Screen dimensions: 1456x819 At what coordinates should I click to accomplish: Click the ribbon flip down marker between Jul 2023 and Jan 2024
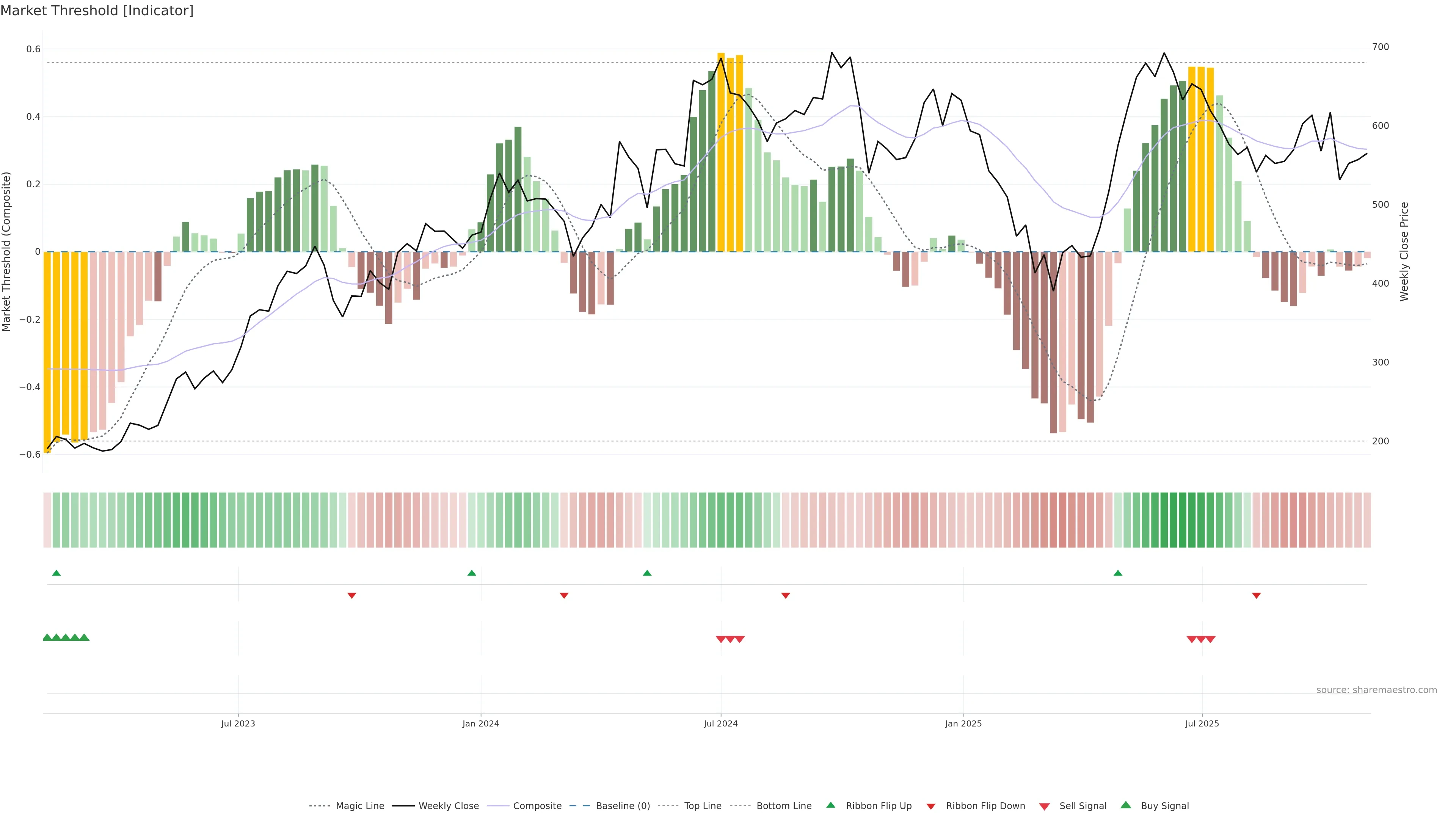351,595
